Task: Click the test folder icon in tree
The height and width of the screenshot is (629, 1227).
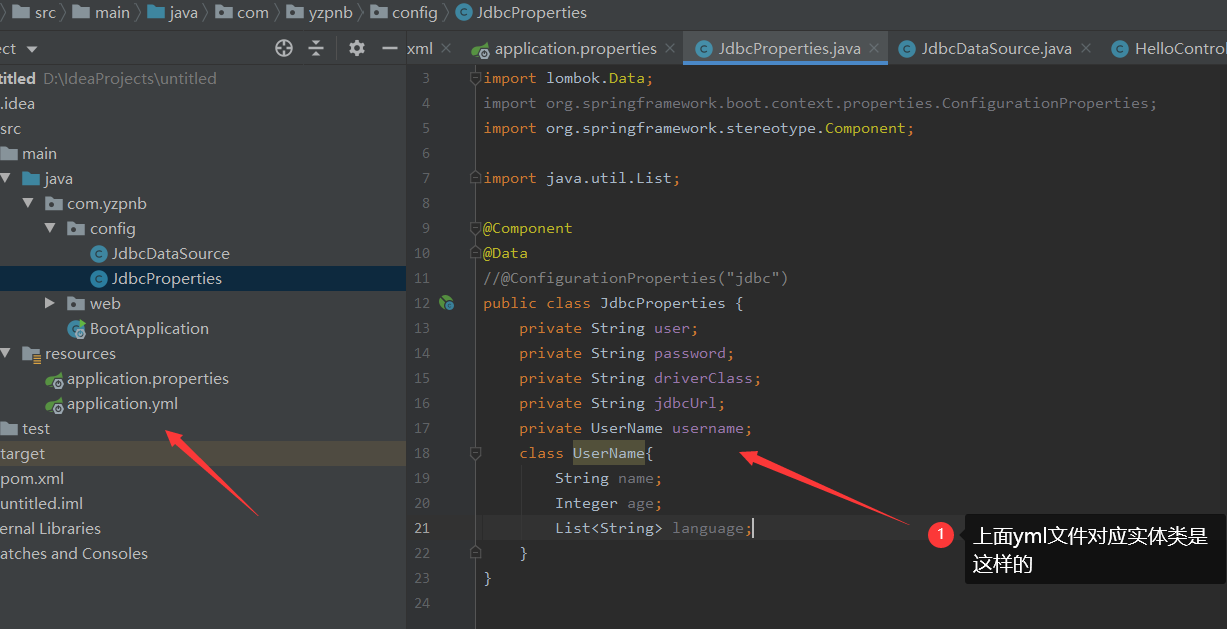Action: pos(9,429)
